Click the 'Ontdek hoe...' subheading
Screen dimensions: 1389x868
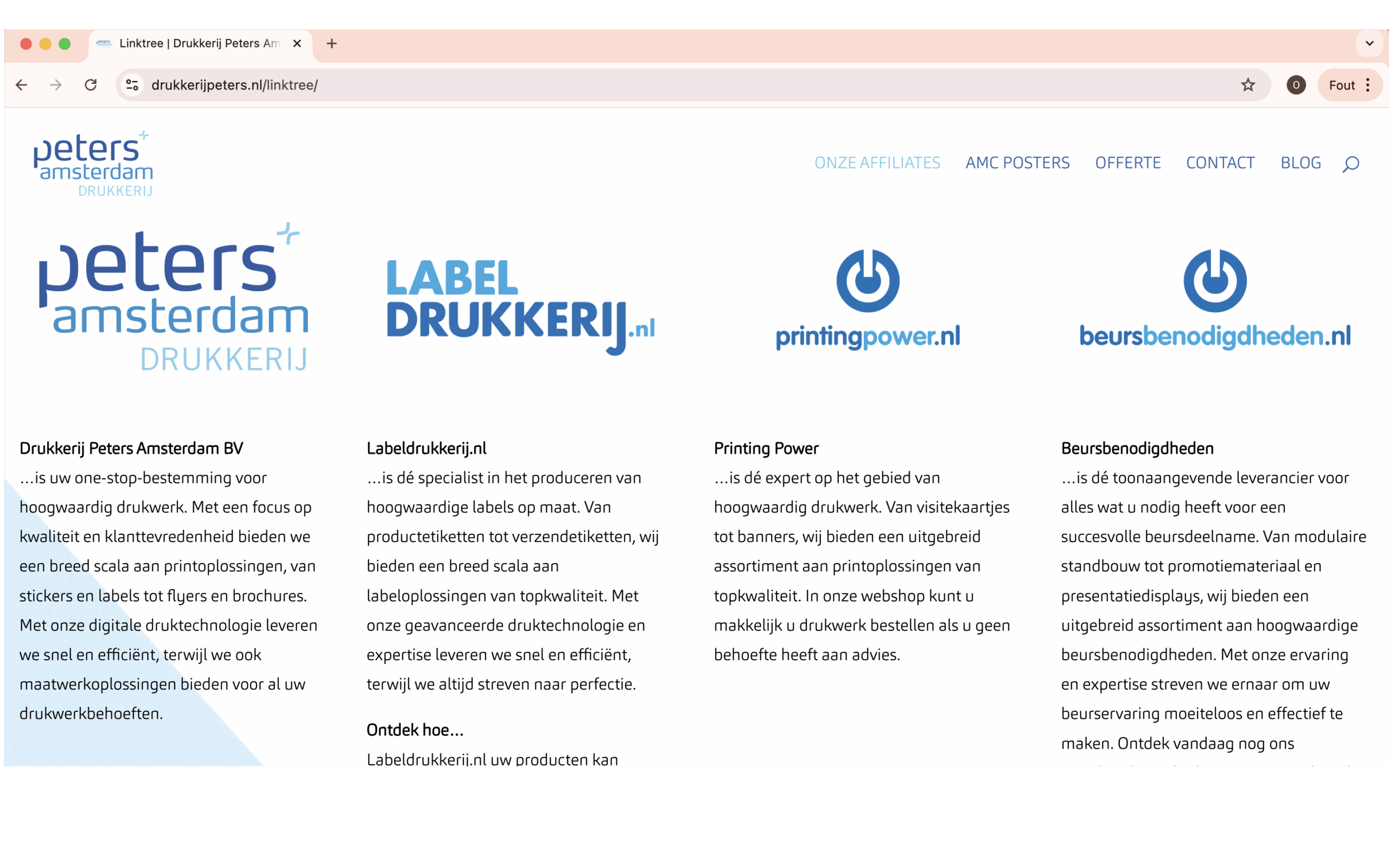pos(415,730)
